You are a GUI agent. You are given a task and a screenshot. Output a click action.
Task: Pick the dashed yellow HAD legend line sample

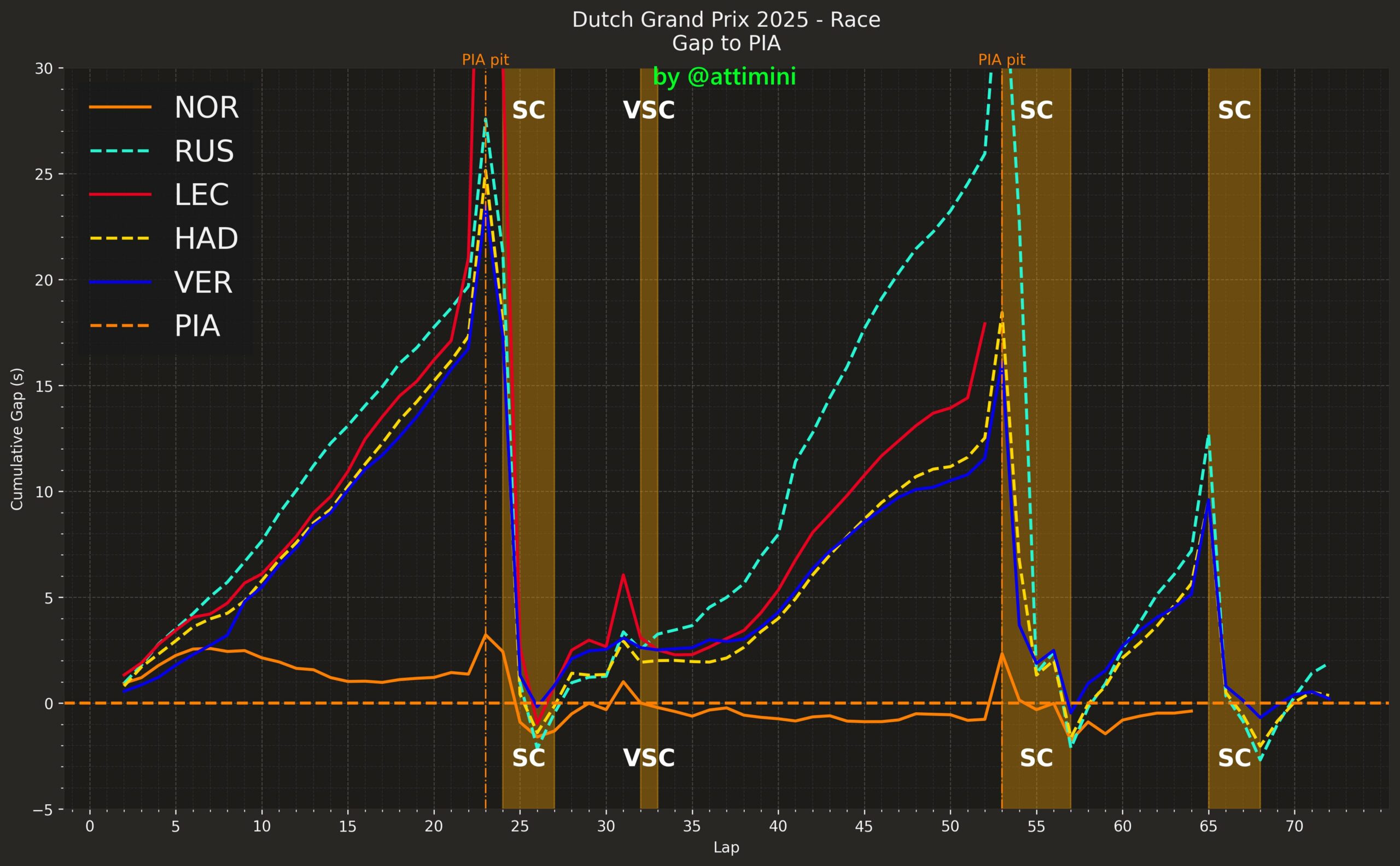pyautogui.click(x=120, y=239)
